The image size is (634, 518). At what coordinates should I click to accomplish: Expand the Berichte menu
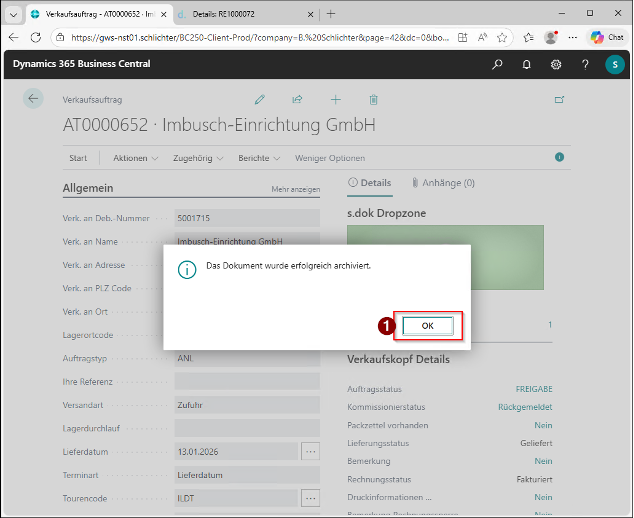(x=259, y=158)
